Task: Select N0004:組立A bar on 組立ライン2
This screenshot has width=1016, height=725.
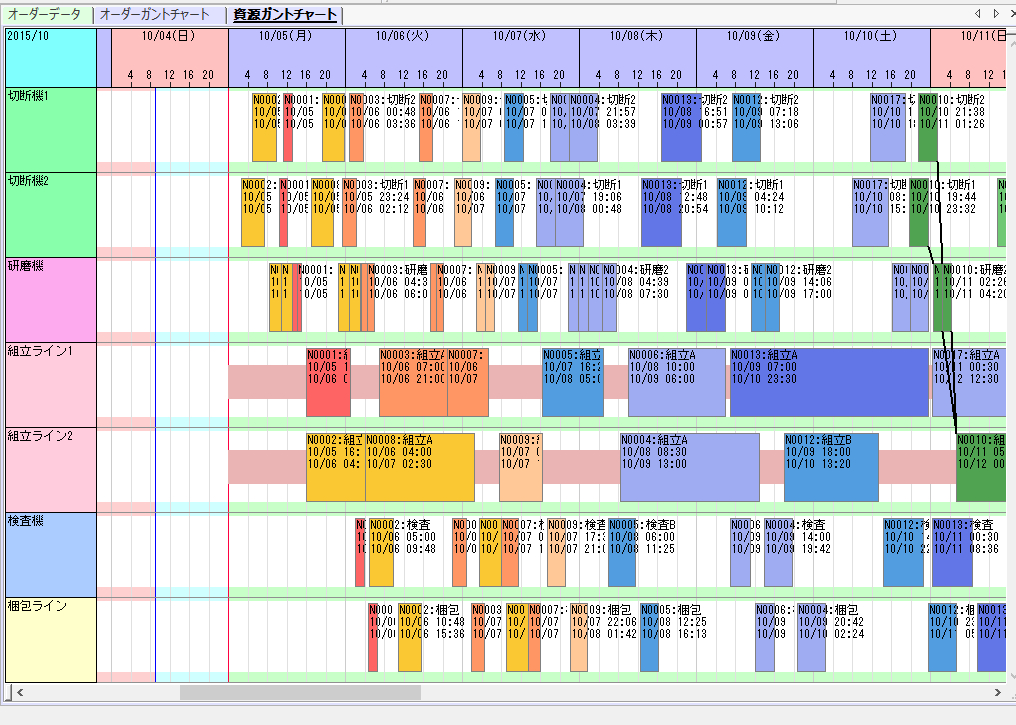Action: [689, 467]
